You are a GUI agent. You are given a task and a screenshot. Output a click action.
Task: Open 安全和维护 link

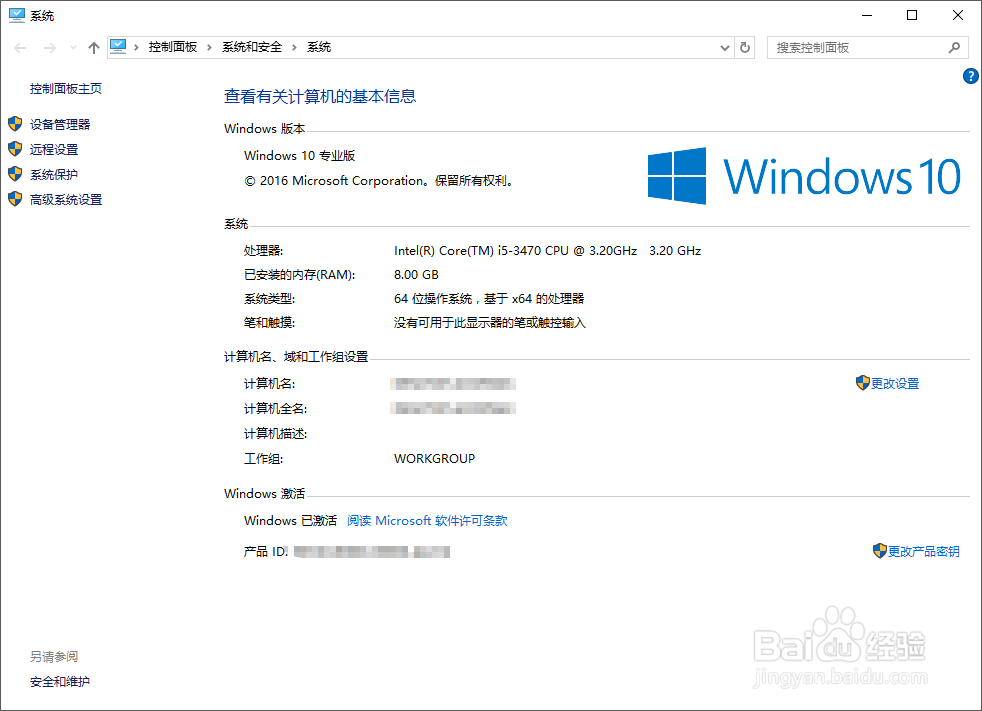click(59, 682)
